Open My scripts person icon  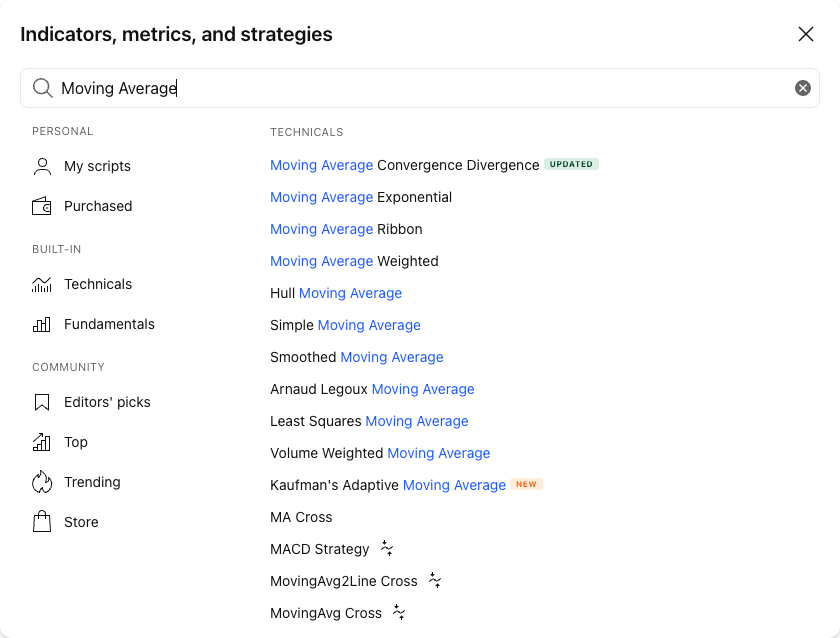42,166
